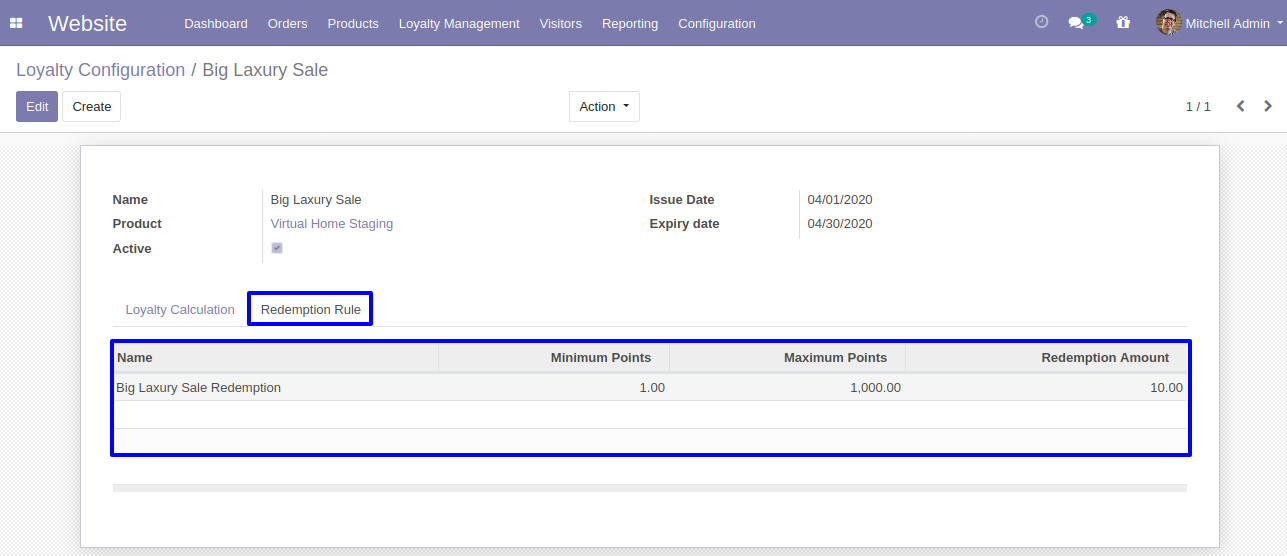
Task: Open the clock activities icon
Action: click(1041, 22)
